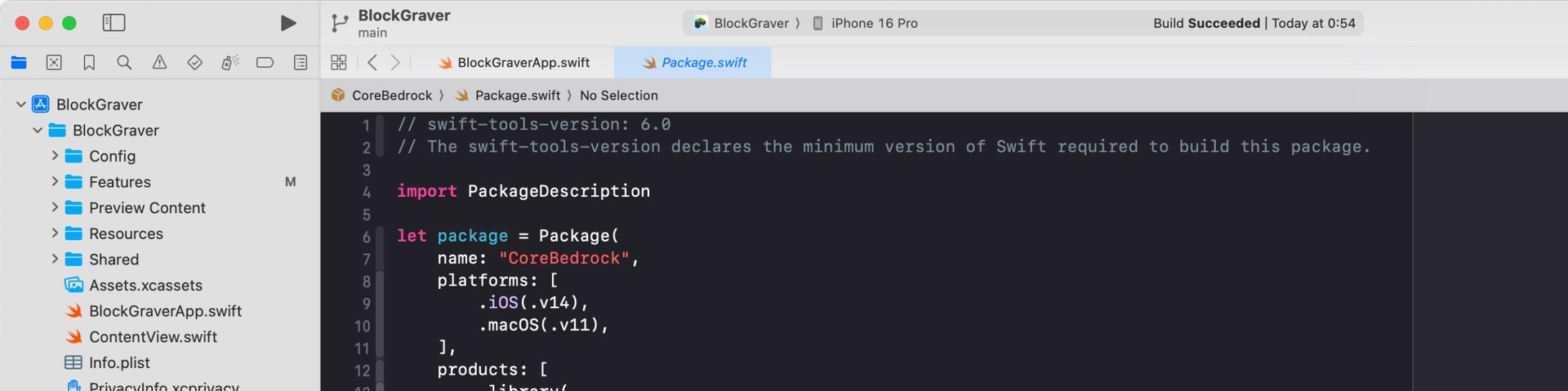The image size is (1568, 391).
Task: Select the Package.swift editor tab
Action: tap(693, 62)
